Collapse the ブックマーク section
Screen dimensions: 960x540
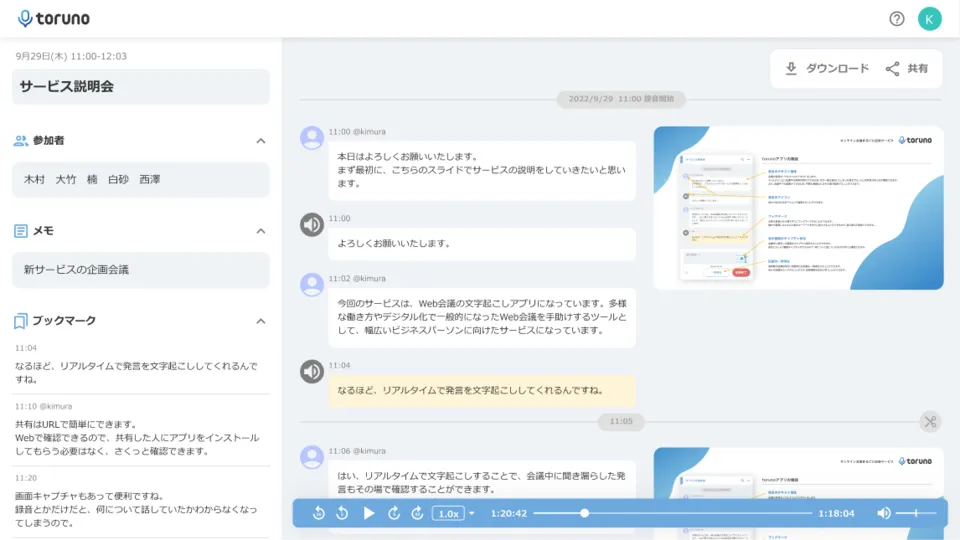[x=261, y=321]
